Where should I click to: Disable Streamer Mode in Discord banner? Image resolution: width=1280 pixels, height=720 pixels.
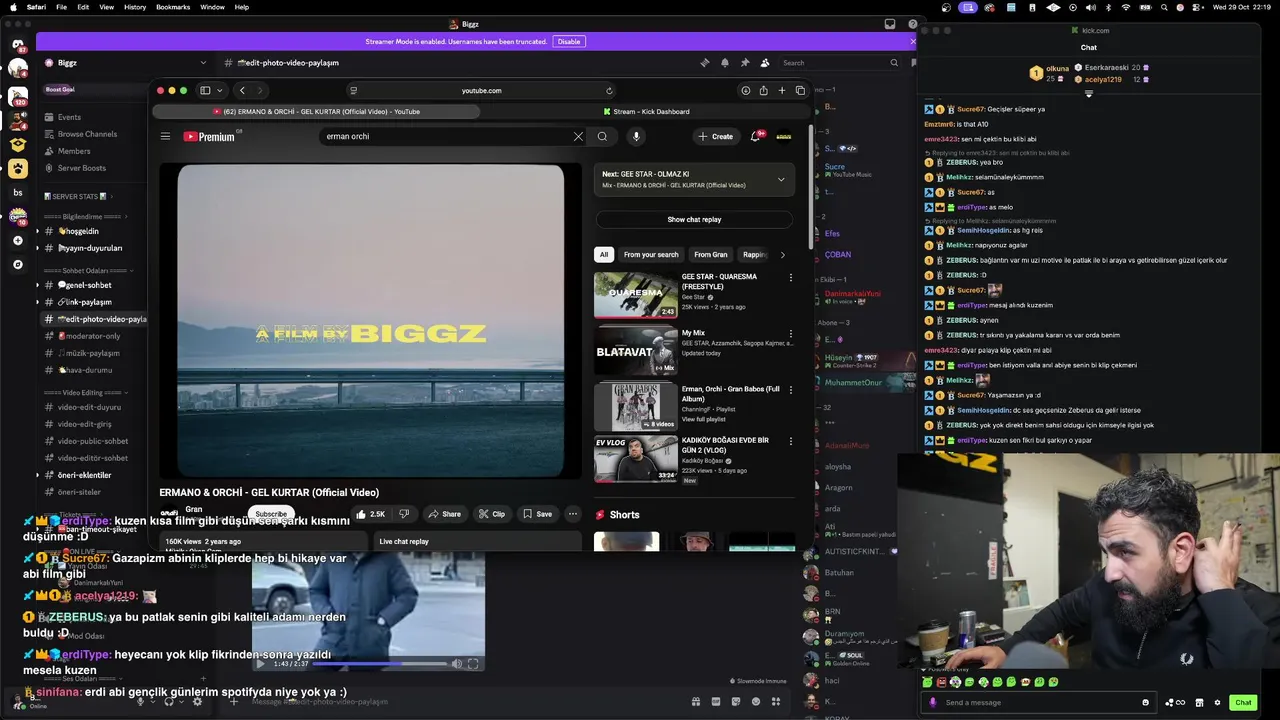pyautogui.click(x=569, y=42)
